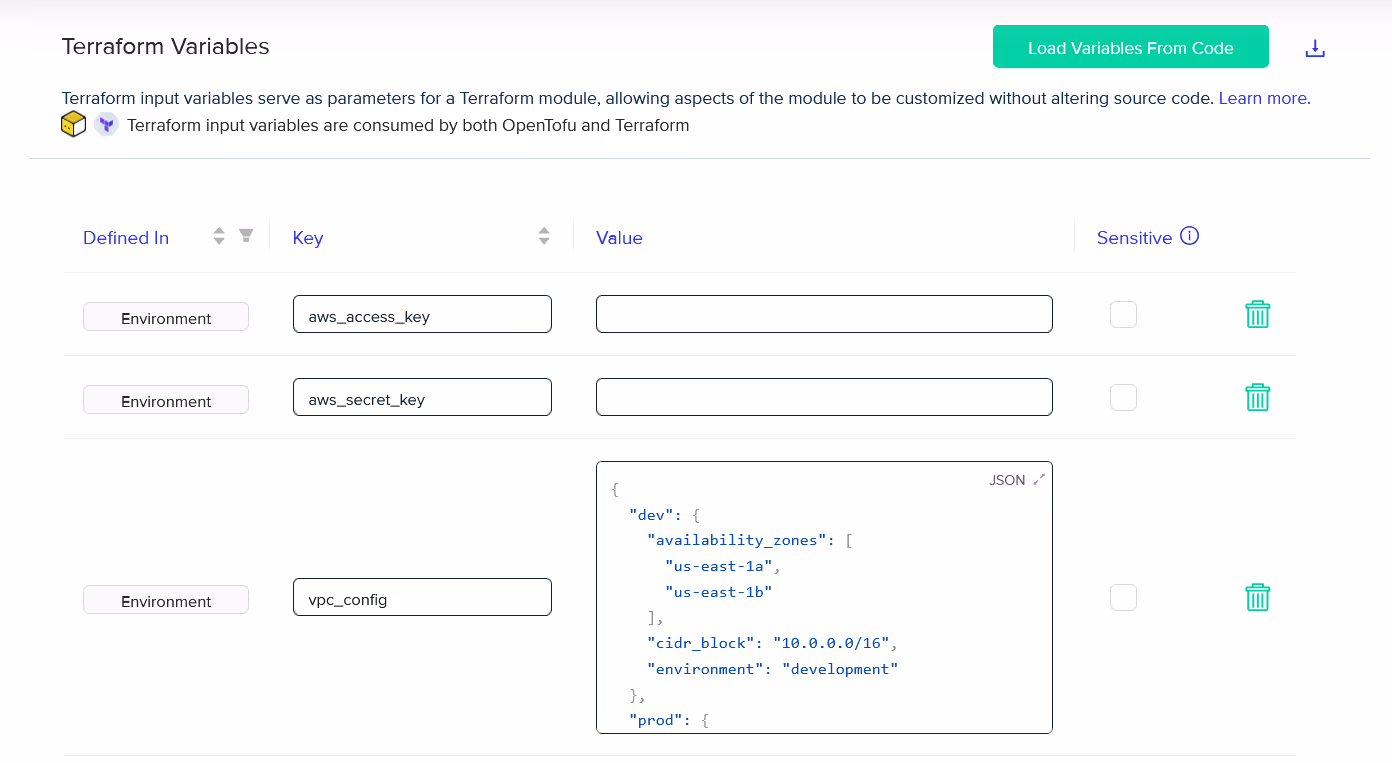Click the aws_secret_key key field
Viewport: 1392px width, 763px height.
coord(422,397)
